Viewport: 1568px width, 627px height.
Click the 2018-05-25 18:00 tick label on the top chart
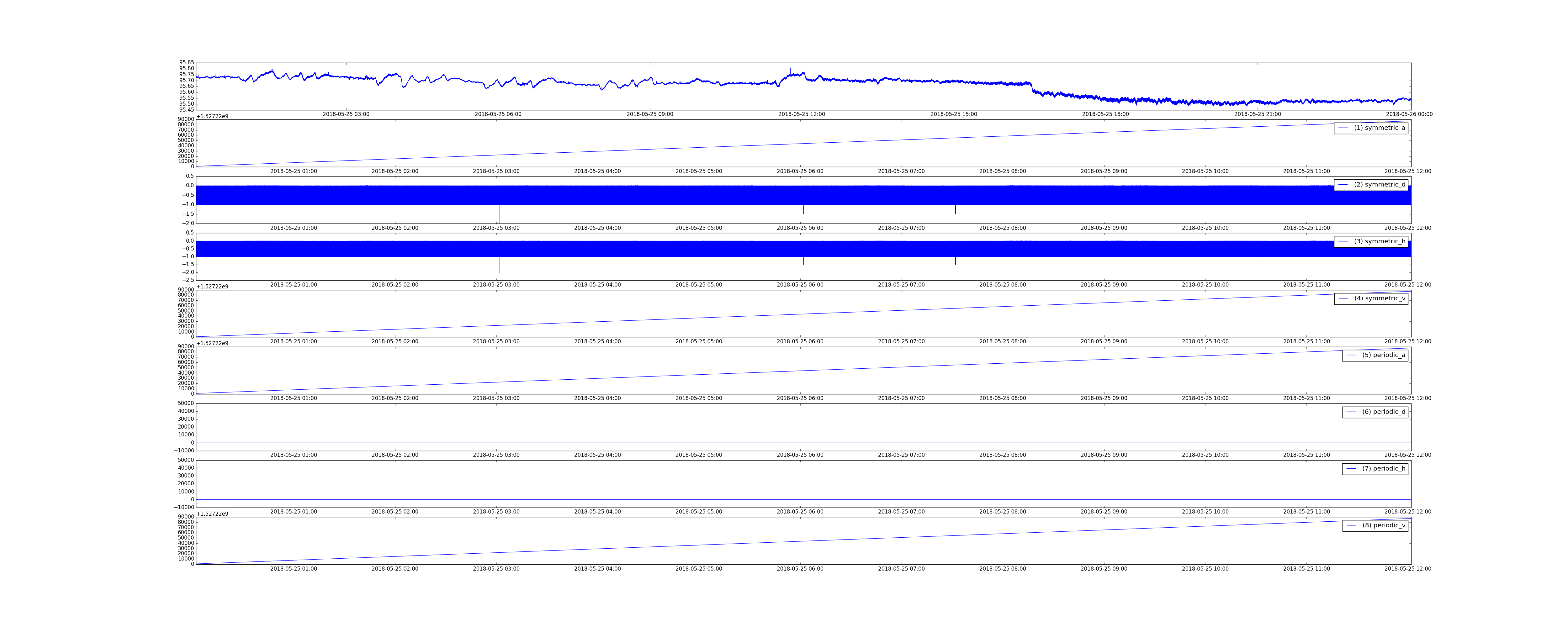pos(1105,114)
